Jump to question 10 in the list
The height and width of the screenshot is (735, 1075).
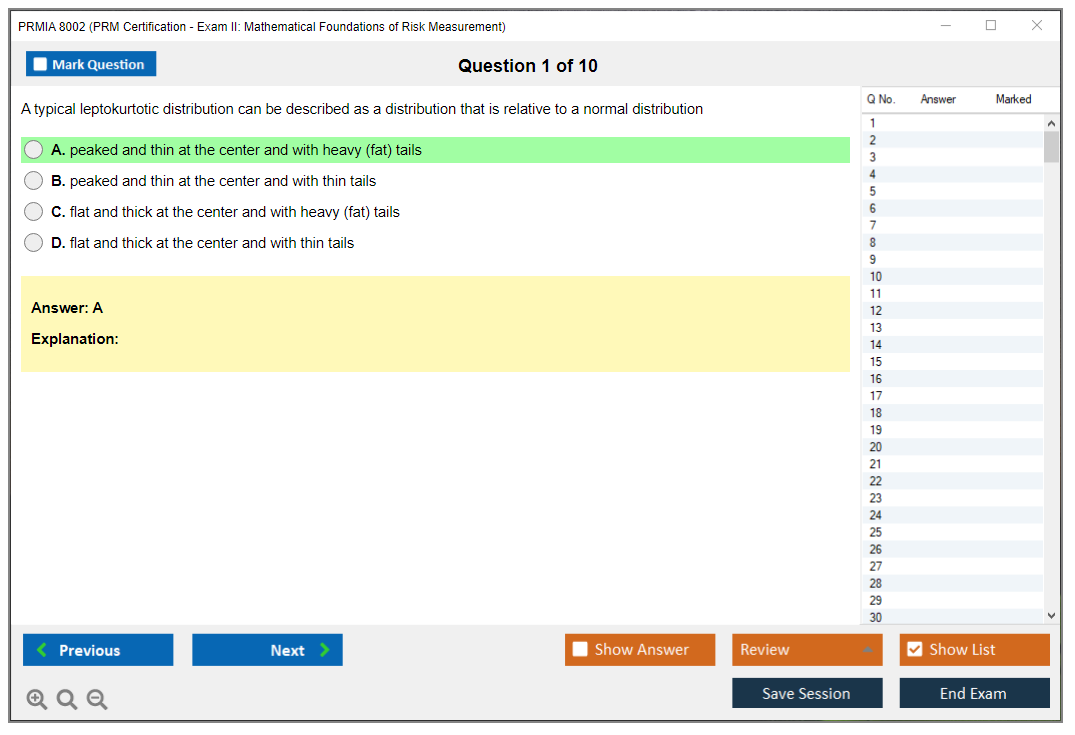click(876, 277)
